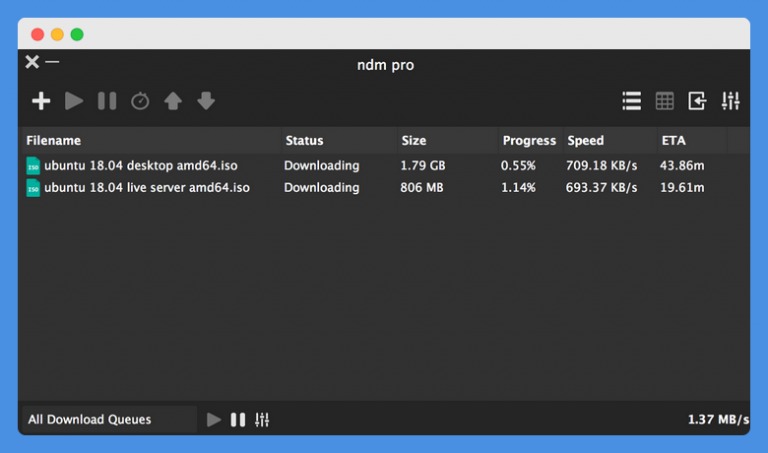Pause queue with the bottom pause button
Viewport: 768px width, 453px height.
click(x=238, y=420)
